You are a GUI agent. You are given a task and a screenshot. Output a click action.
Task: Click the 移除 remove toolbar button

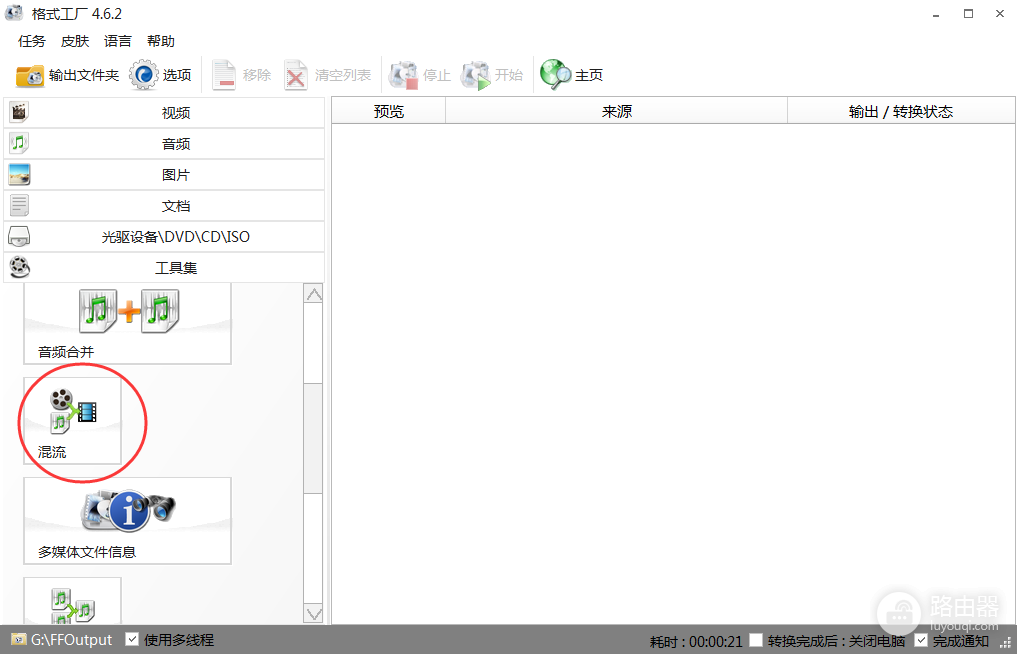tap(241, 75)
